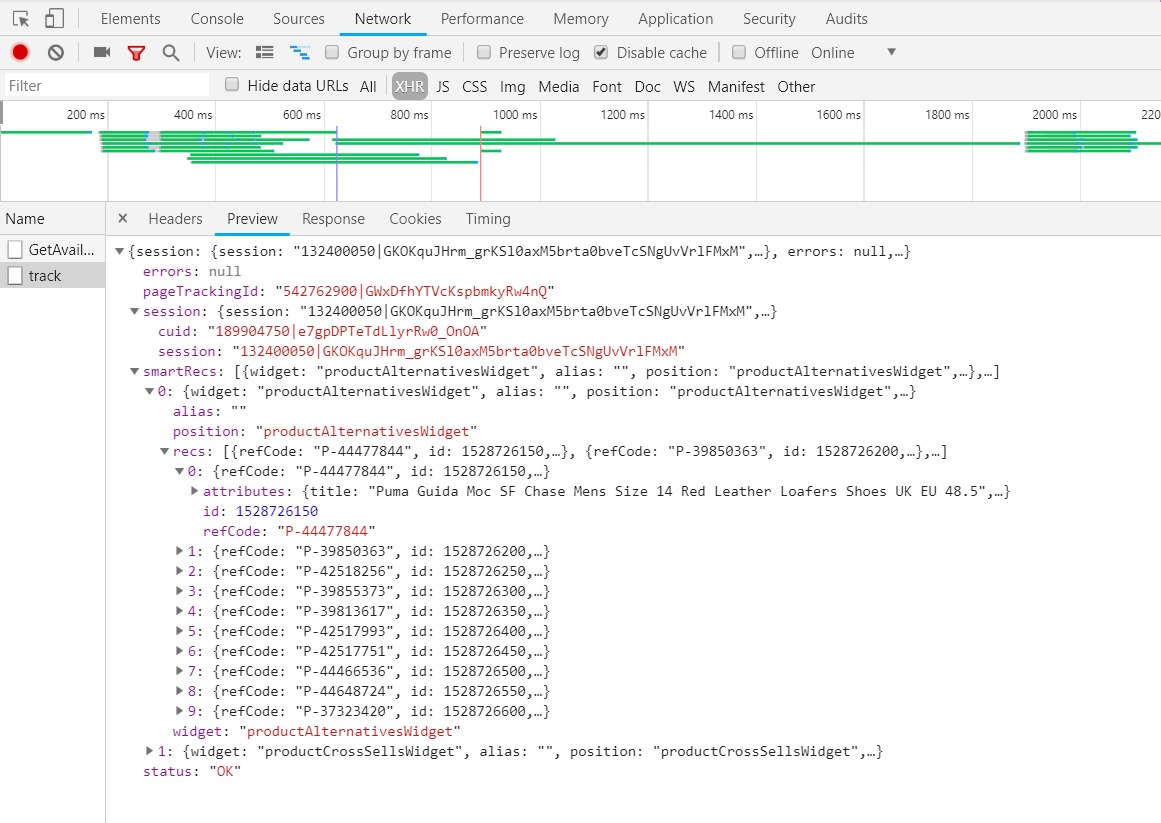The image size is (1161, 823).
Task: Filter requests by JS type
Action: click(x=443, y=87)
